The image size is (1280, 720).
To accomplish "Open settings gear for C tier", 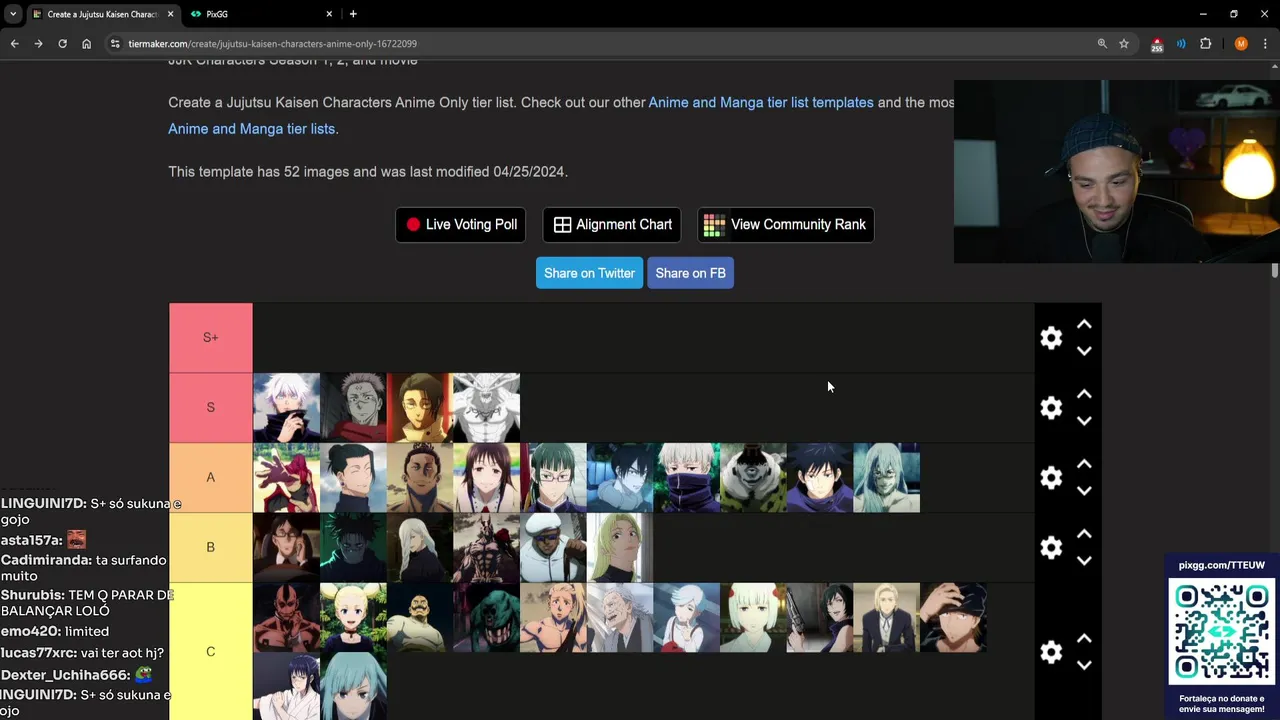I will 1051,652.
